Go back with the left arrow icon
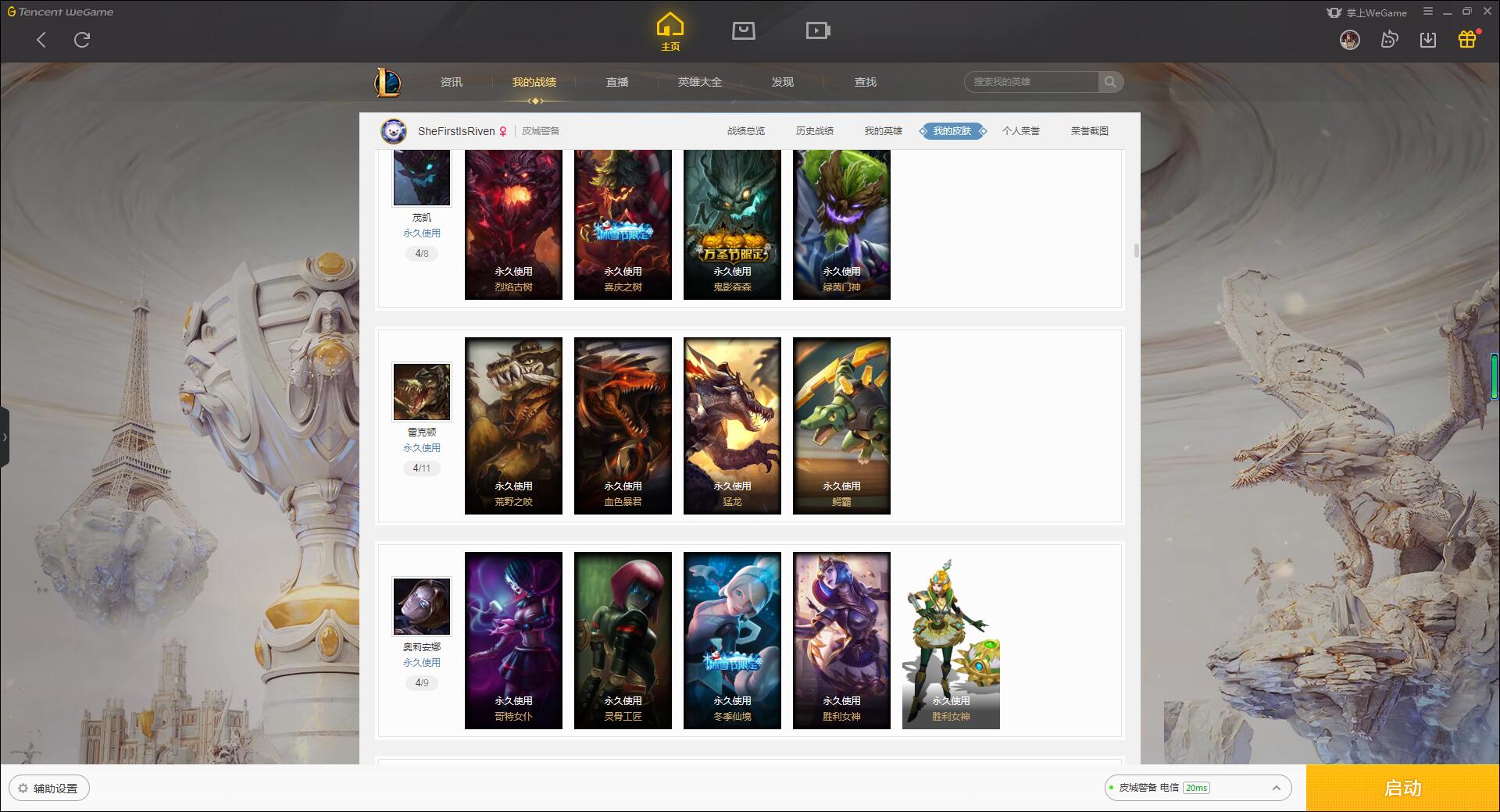1500x812 pixels. (41, 40)
